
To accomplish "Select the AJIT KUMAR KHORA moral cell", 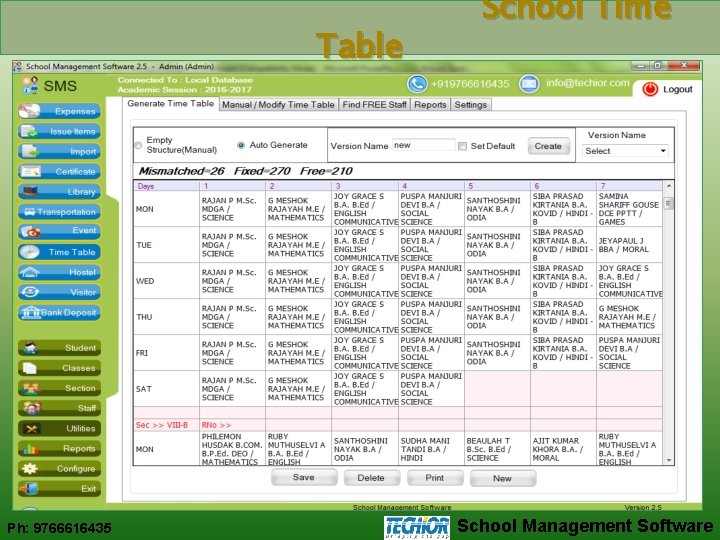I will point(563,449).
